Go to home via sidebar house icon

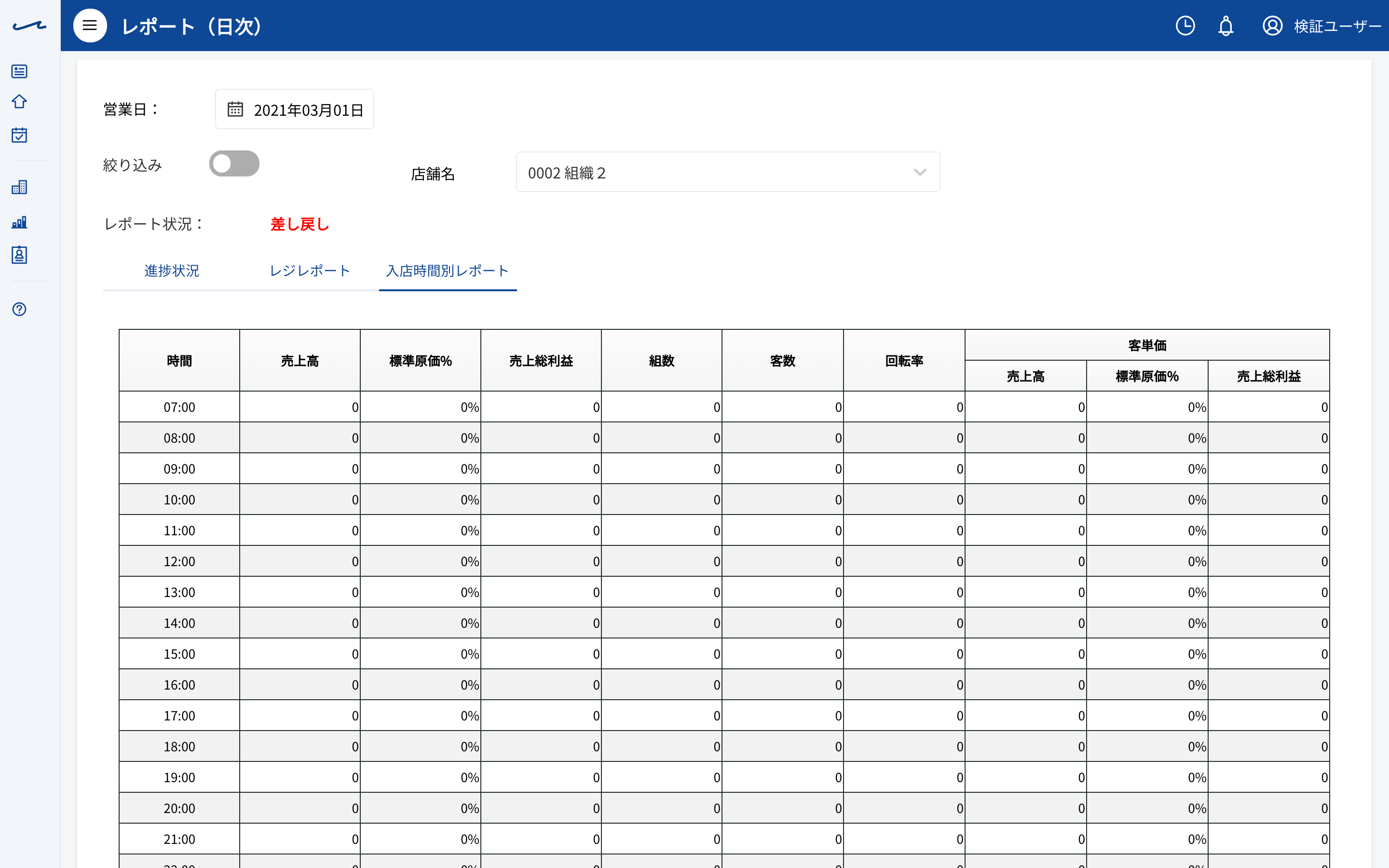(x=19, y=102)
